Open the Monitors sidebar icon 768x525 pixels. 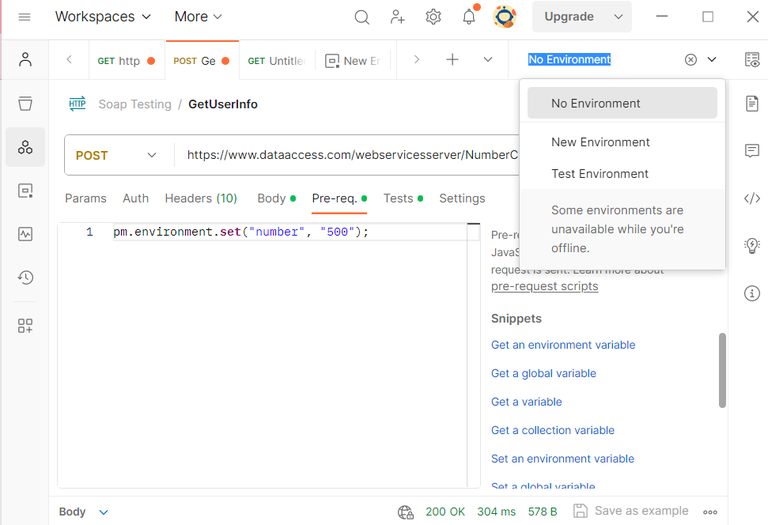click(25, 234)
